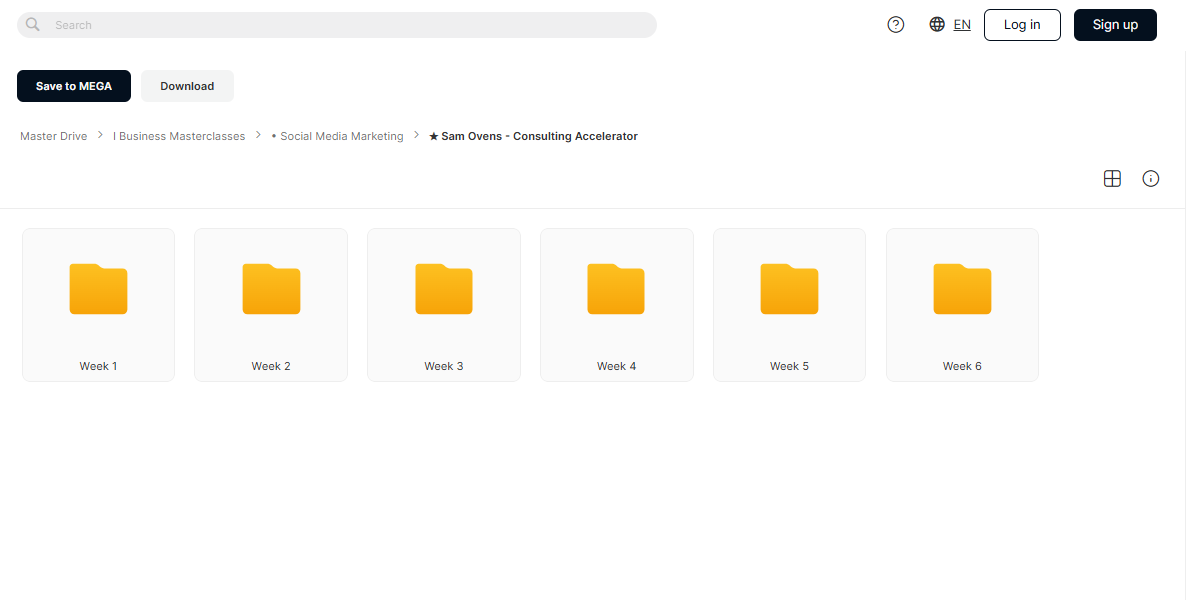Select the Week 2 label

[271, 366]
